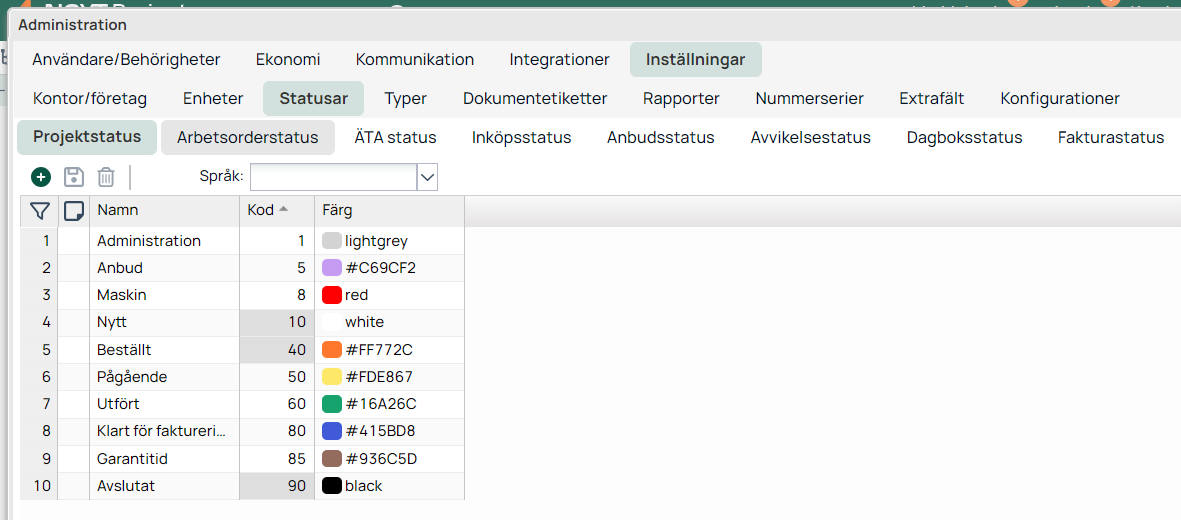
Task: Select the Maskin name cell
Action: tap(164, 295)
